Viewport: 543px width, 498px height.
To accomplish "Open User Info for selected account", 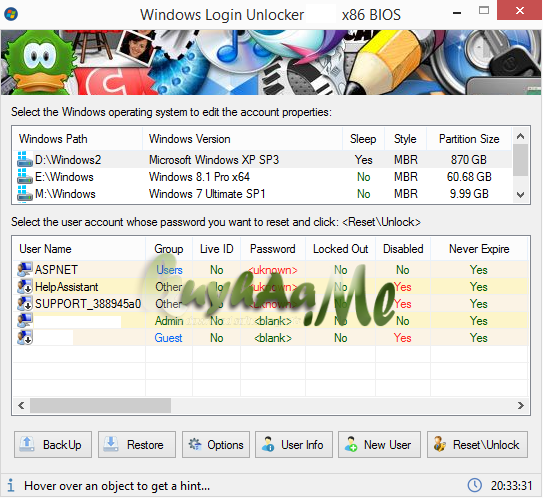I will tap(294, 444).
